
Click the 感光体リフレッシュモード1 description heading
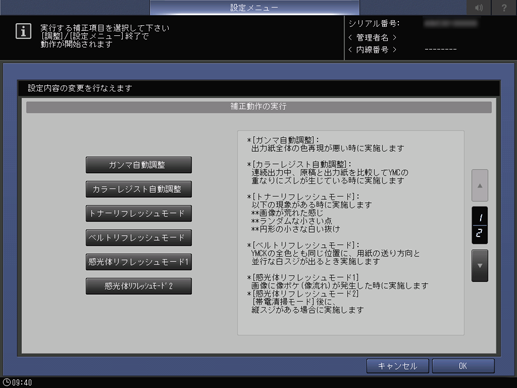pyautogui.click(x=303, y=278)
